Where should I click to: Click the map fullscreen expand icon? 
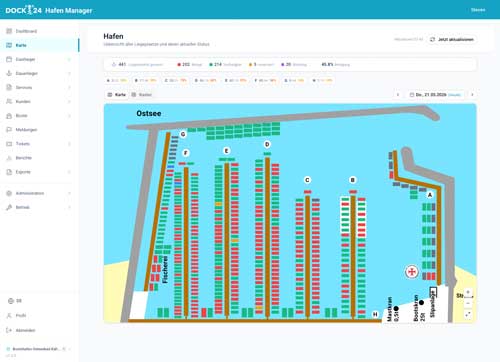[x=468, y=314]
